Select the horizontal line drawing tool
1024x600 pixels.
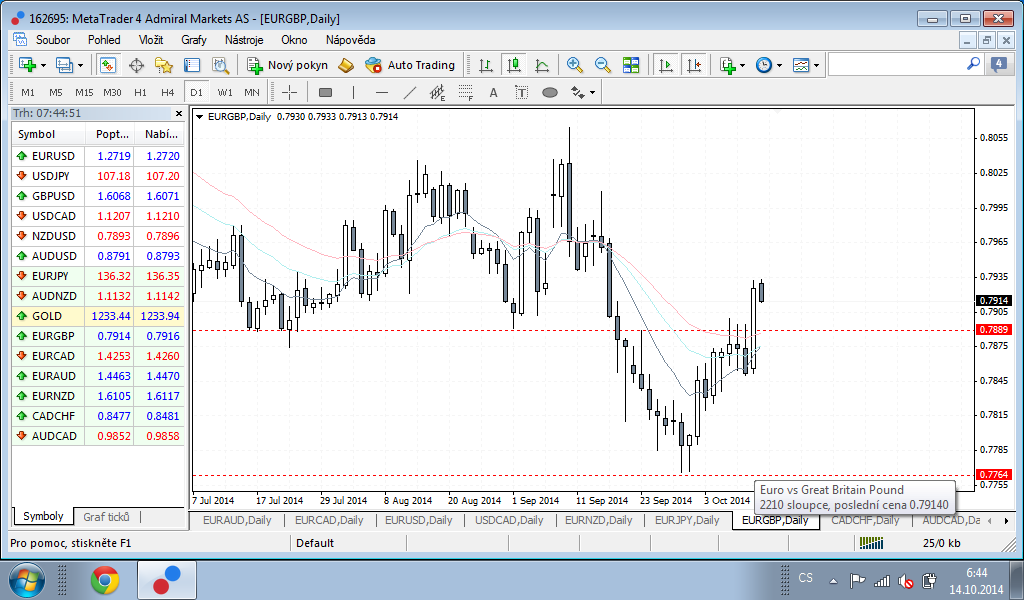[381, 92]
